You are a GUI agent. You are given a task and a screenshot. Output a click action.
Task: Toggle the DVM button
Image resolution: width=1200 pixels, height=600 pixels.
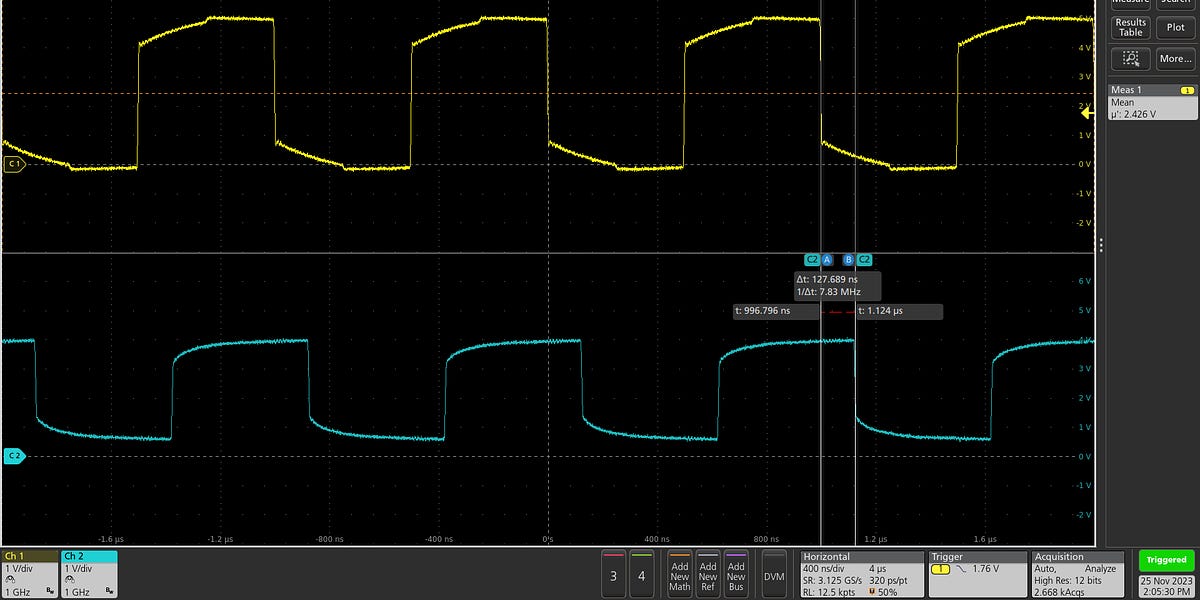[774, 575]
